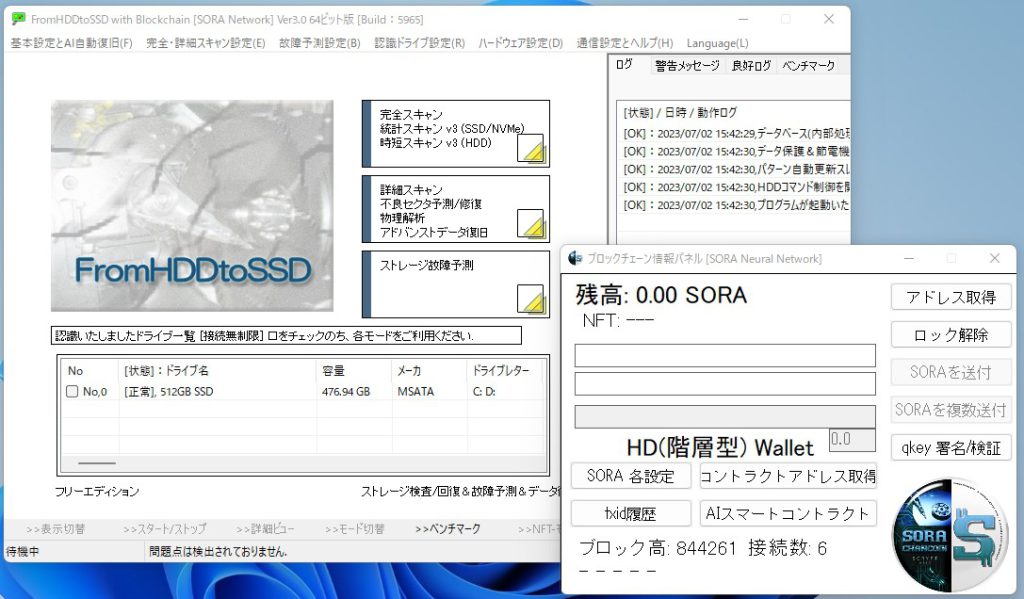Close the ブロックチェーン情報パネル window

point(995,258)
